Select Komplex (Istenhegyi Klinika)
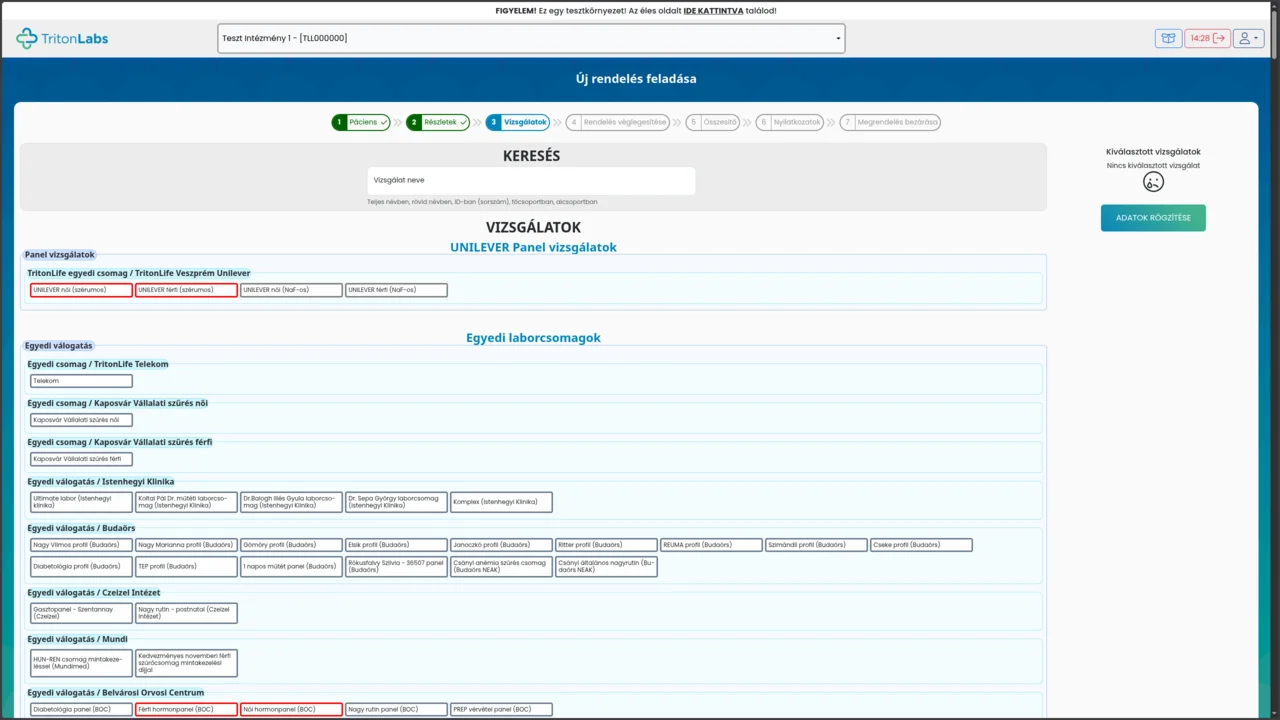This screenshot has height=720, width=1280. click(501, 502)
